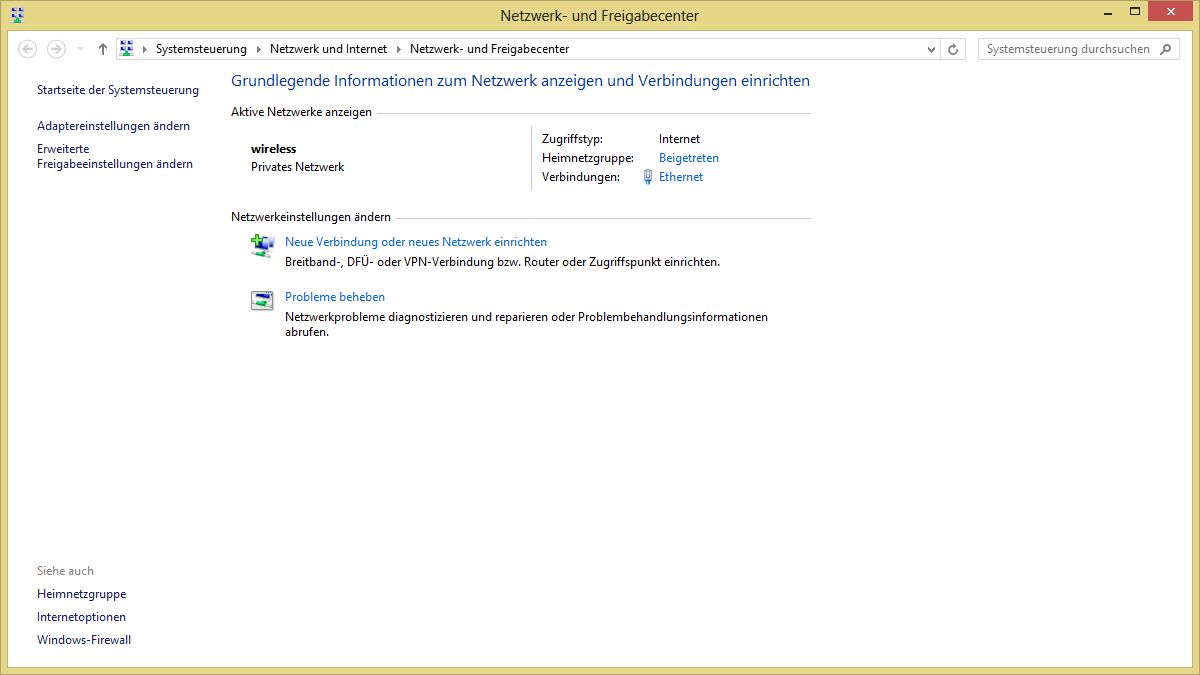The image size is (1200, 675).
Task: Refresh the page with the reload button
Action: click(x=953, y=49)
